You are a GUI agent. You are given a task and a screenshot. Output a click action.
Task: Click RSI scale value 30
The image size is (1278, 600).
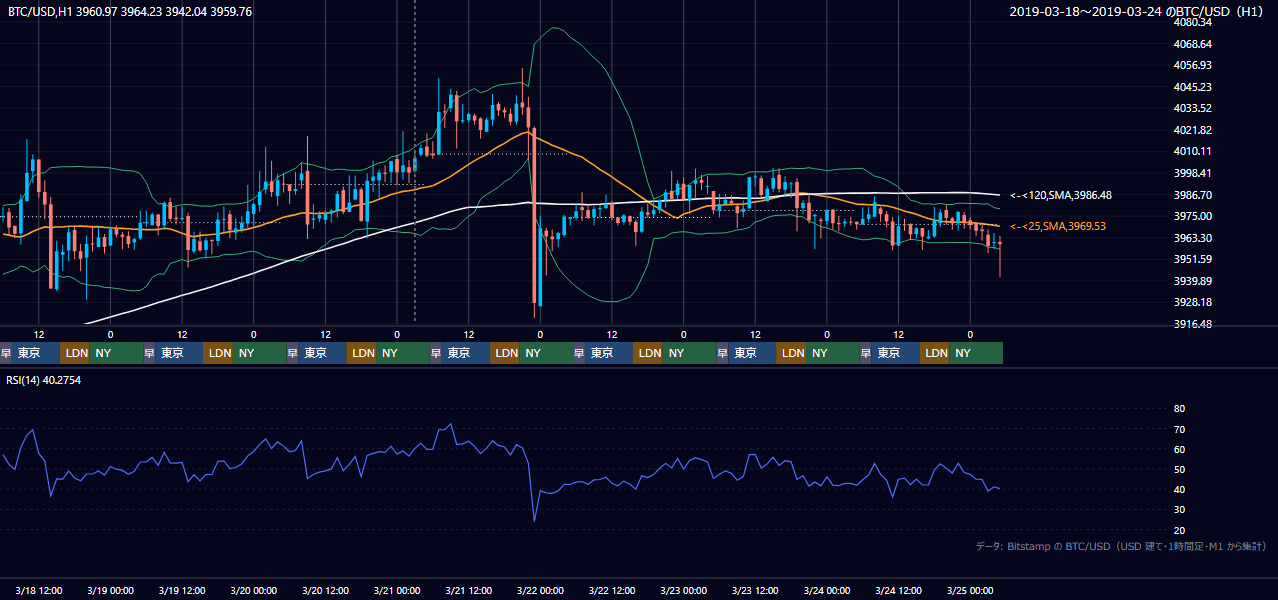(1179, 510)
